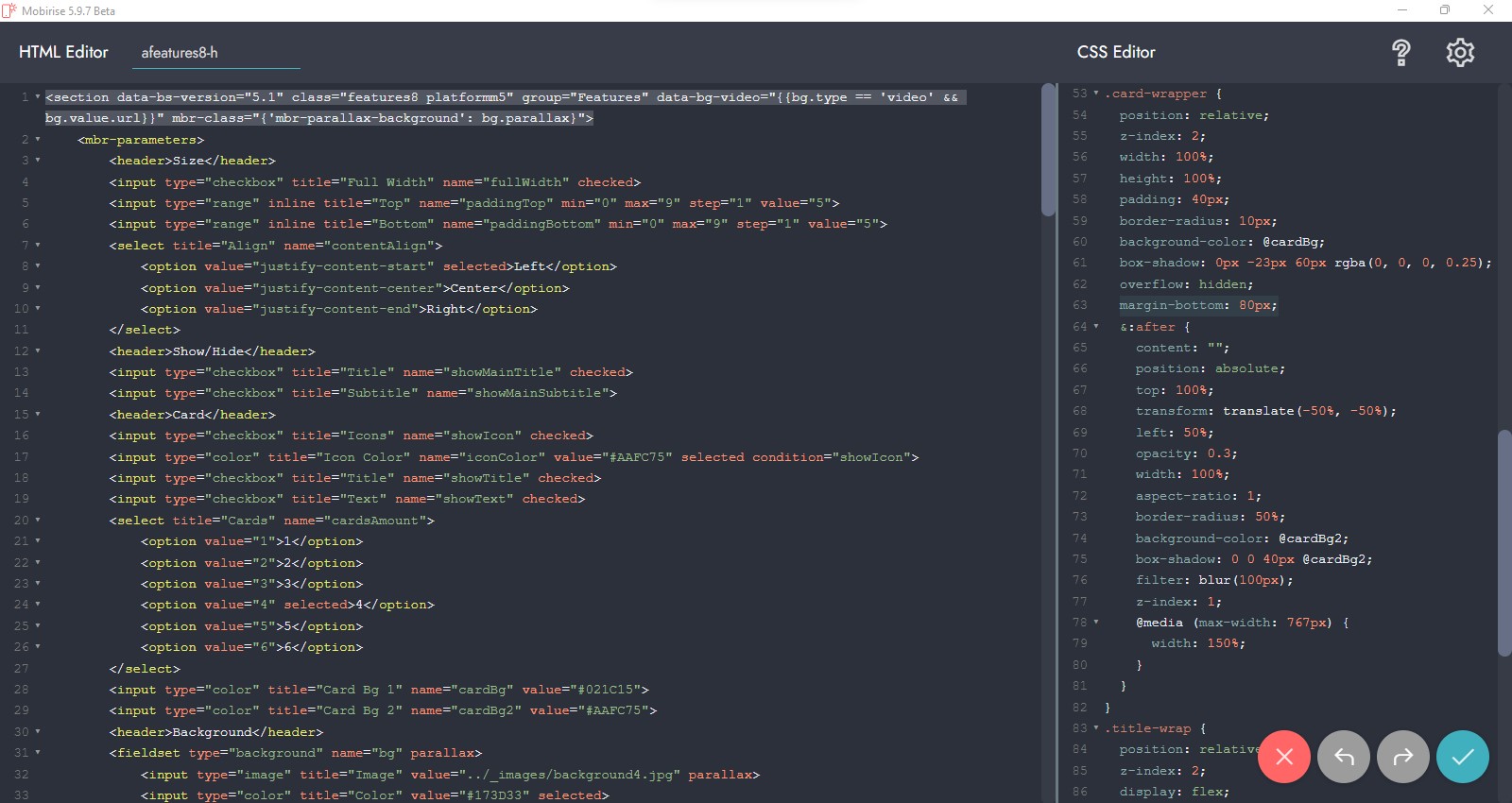Click the HTML Editor heading
1512x803 pixels.
[x=63, y=53]
